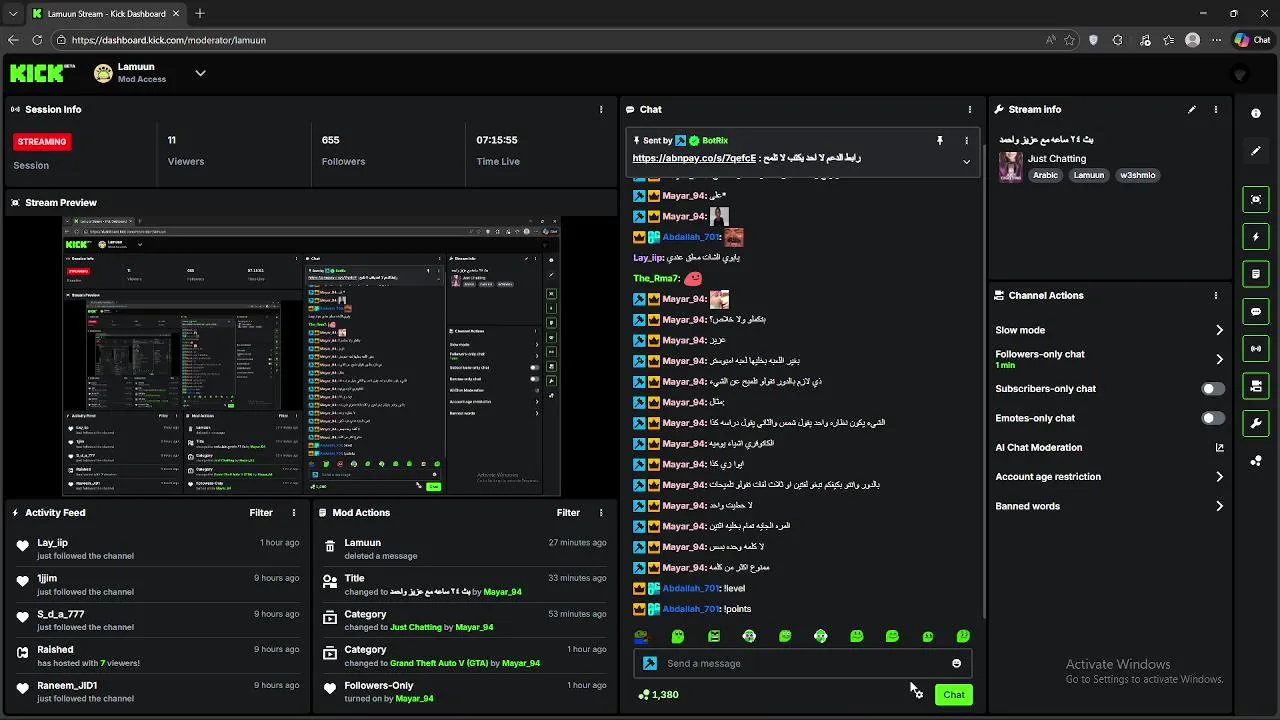
Task: Select Lay_iip followed entry in Activity Feed
Action: tap(158, 549)
